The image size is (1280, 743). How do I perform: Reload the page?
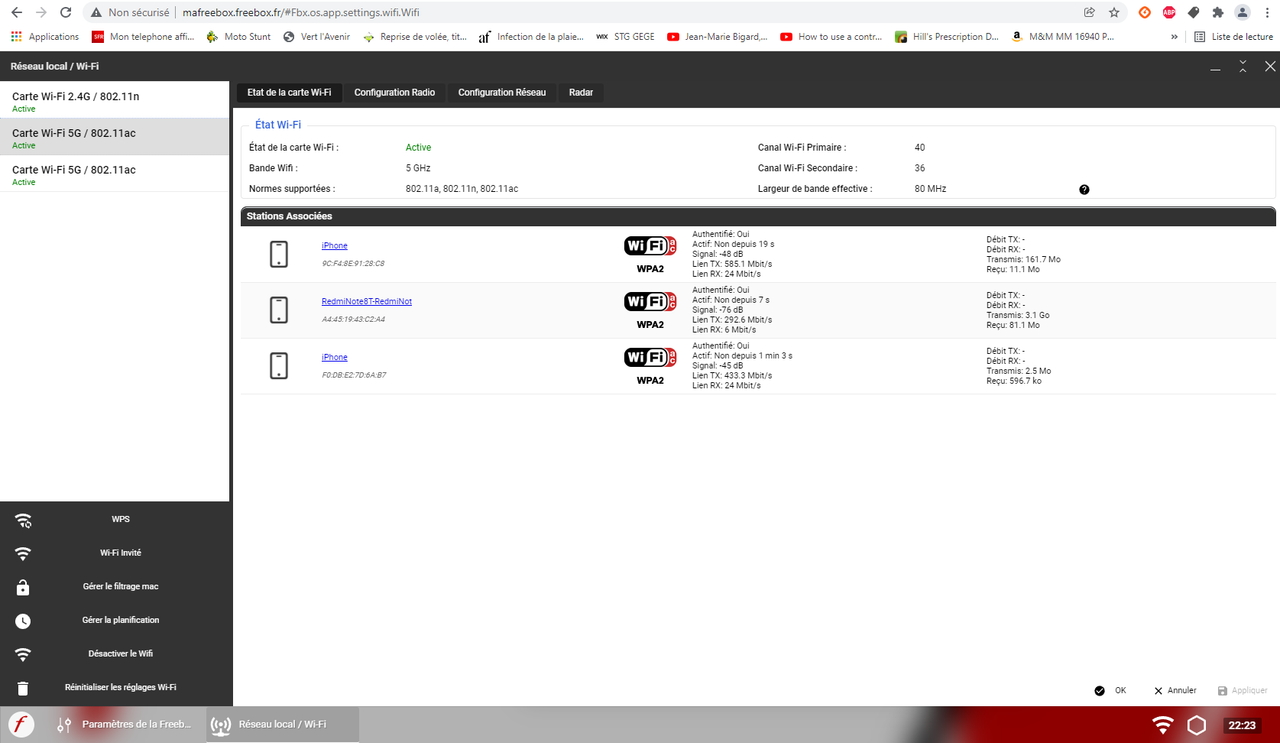(66, 13)
